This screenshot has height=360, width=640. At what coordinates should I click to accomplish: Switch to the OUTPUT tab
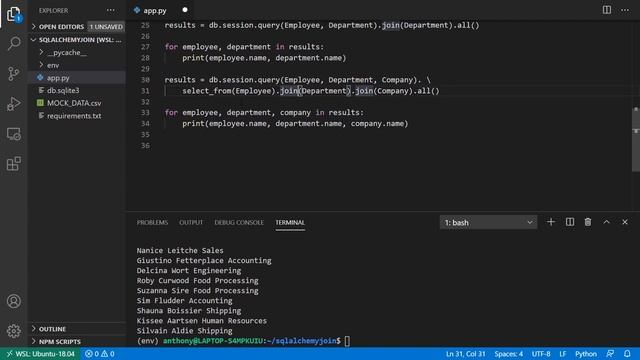[191, 222]
